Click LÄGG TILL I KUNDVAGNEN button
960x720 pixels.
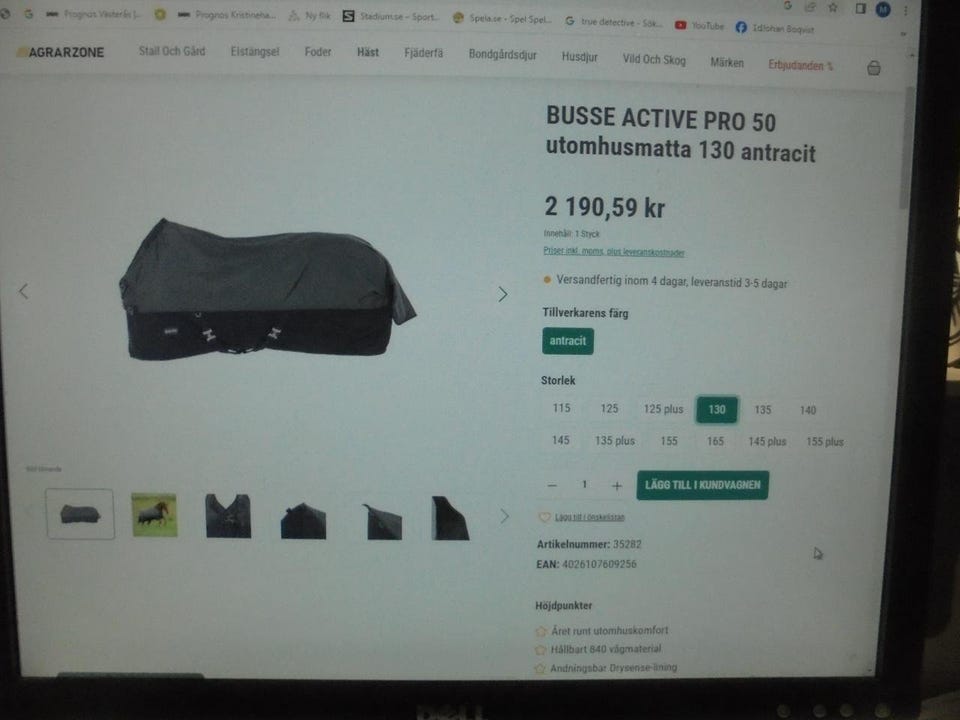coord(702,485)
